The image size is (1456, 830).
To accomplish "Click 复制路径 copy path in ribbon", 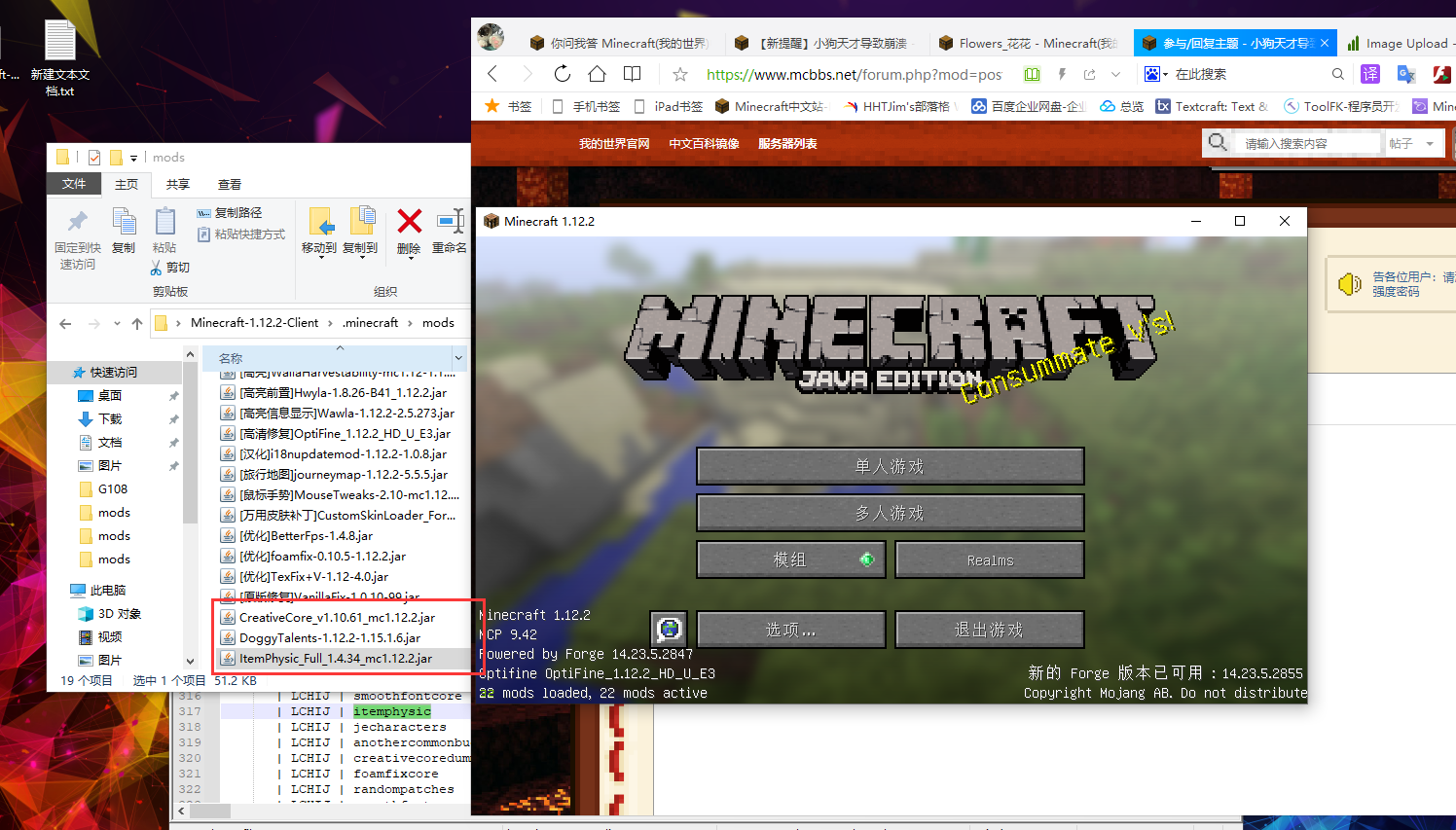I will tap(230, 212).
